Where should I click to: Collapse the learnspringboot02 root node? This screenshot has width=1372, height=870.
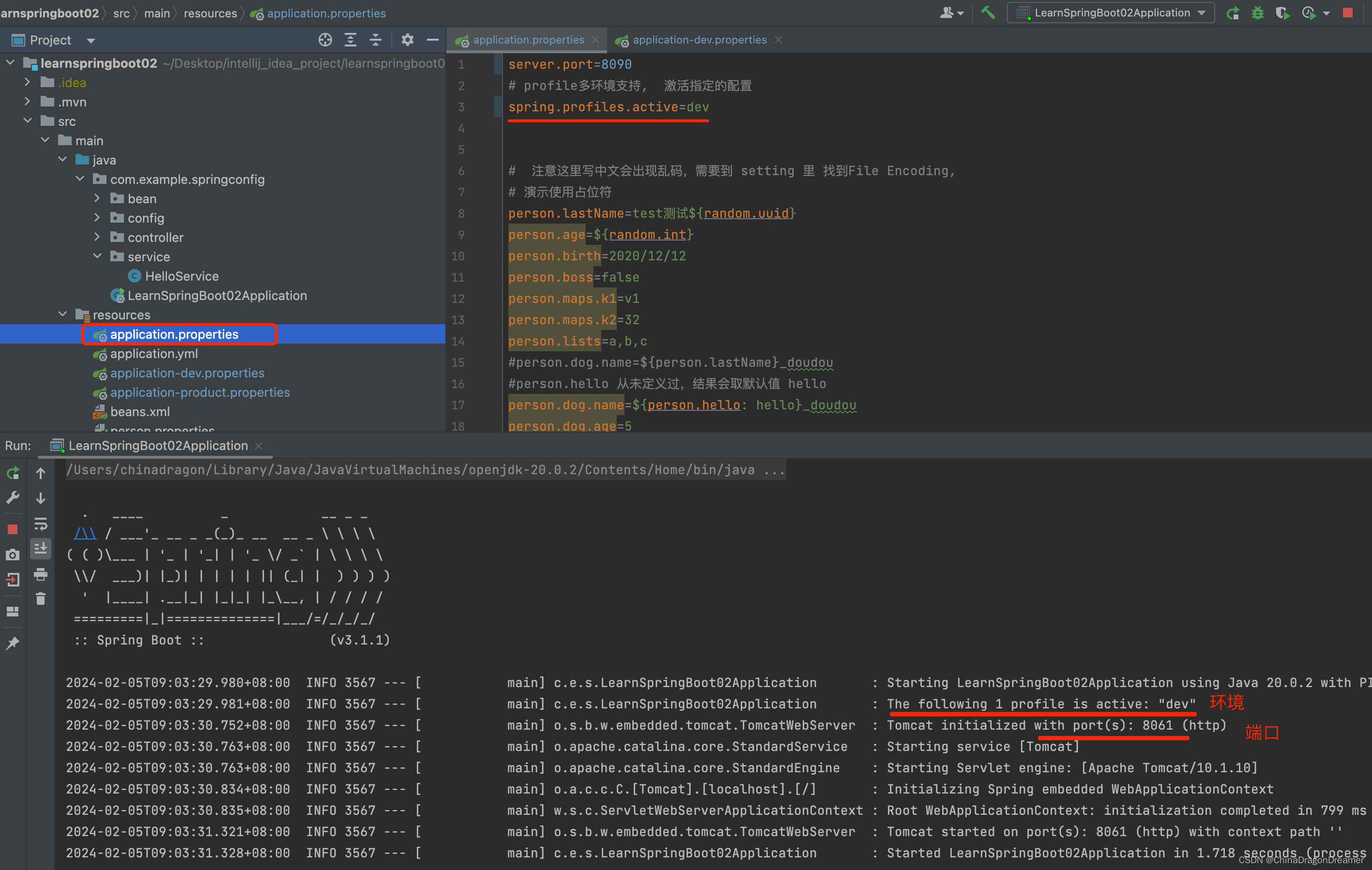pos(10,62)
